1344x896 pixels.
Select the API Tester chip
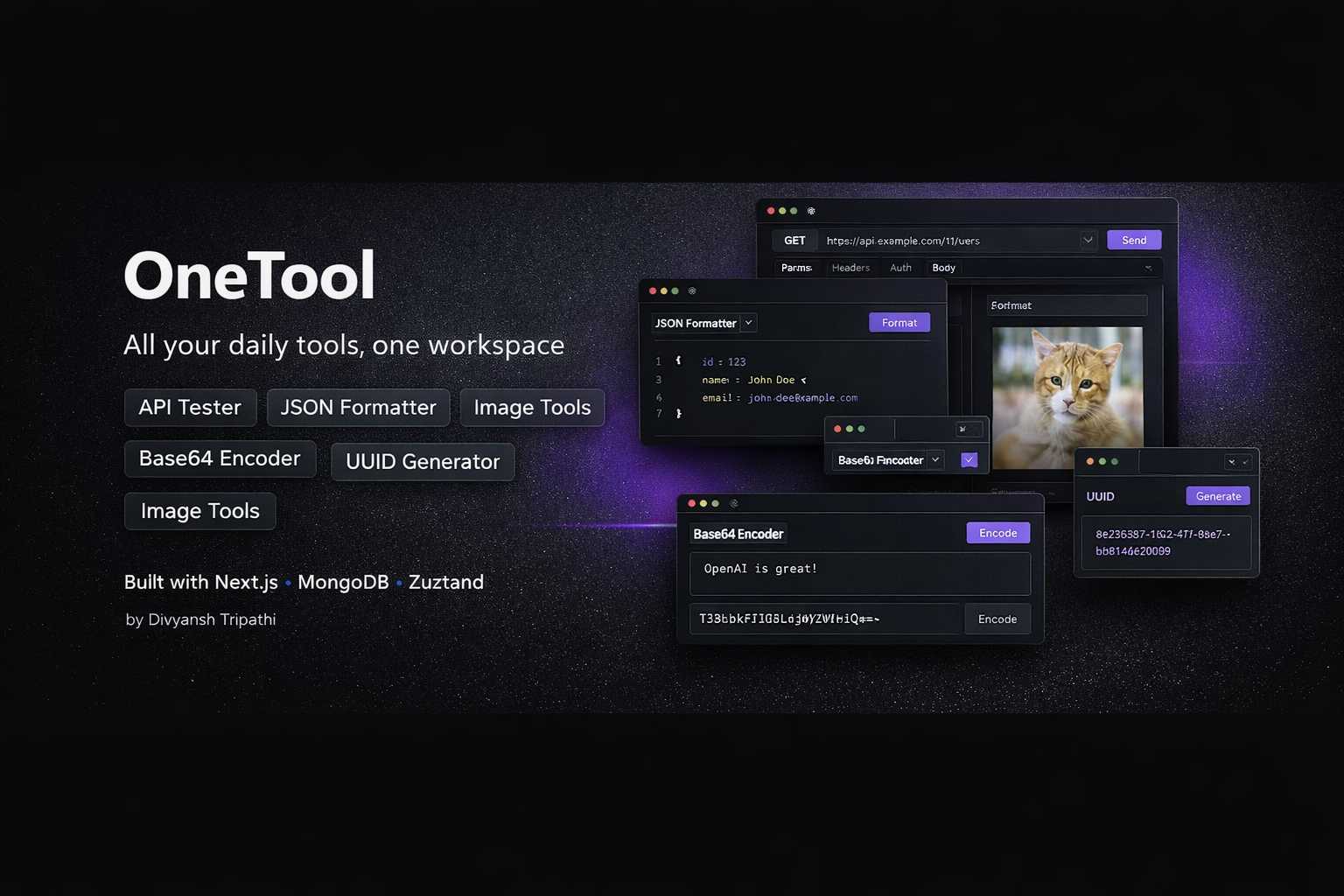click(190, 407)
